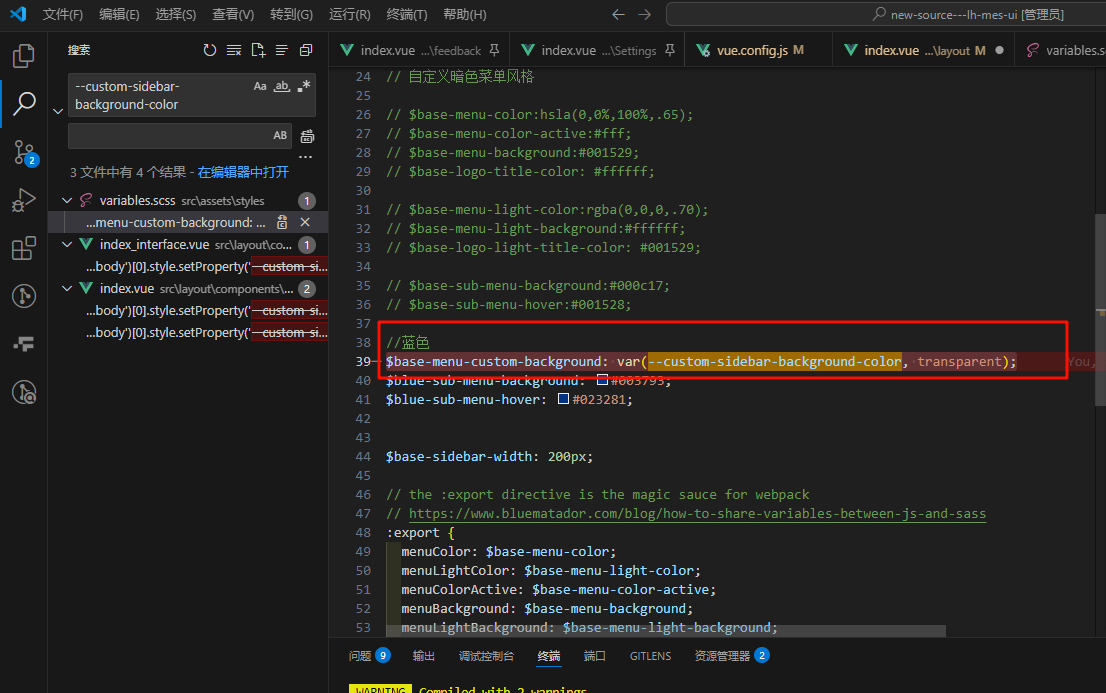
Task: Unpin the feedback index.vue tab
Action: [x=494, y=50]
